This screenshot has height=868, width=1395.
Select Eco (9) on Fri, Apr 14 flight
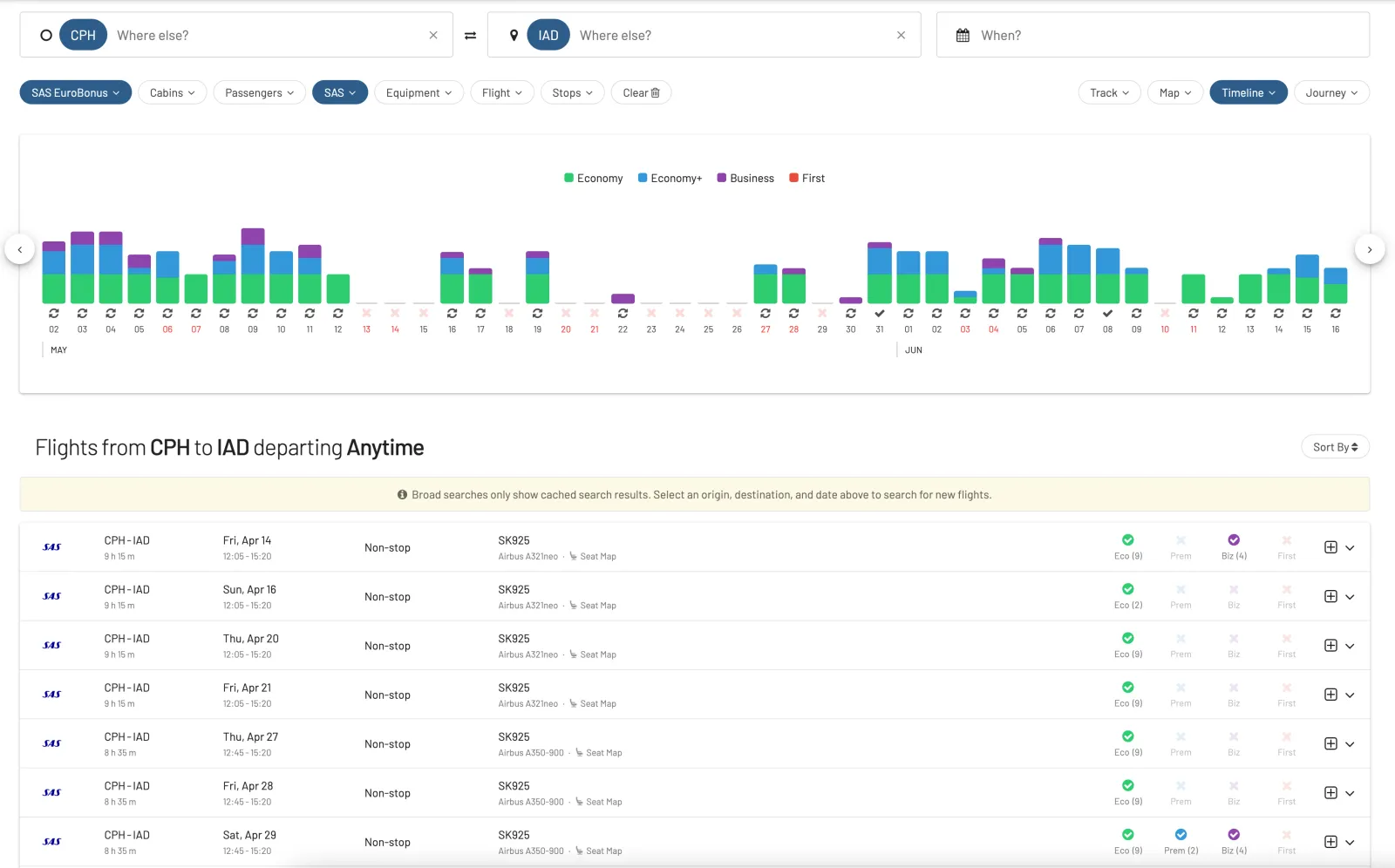[1128, 547]
